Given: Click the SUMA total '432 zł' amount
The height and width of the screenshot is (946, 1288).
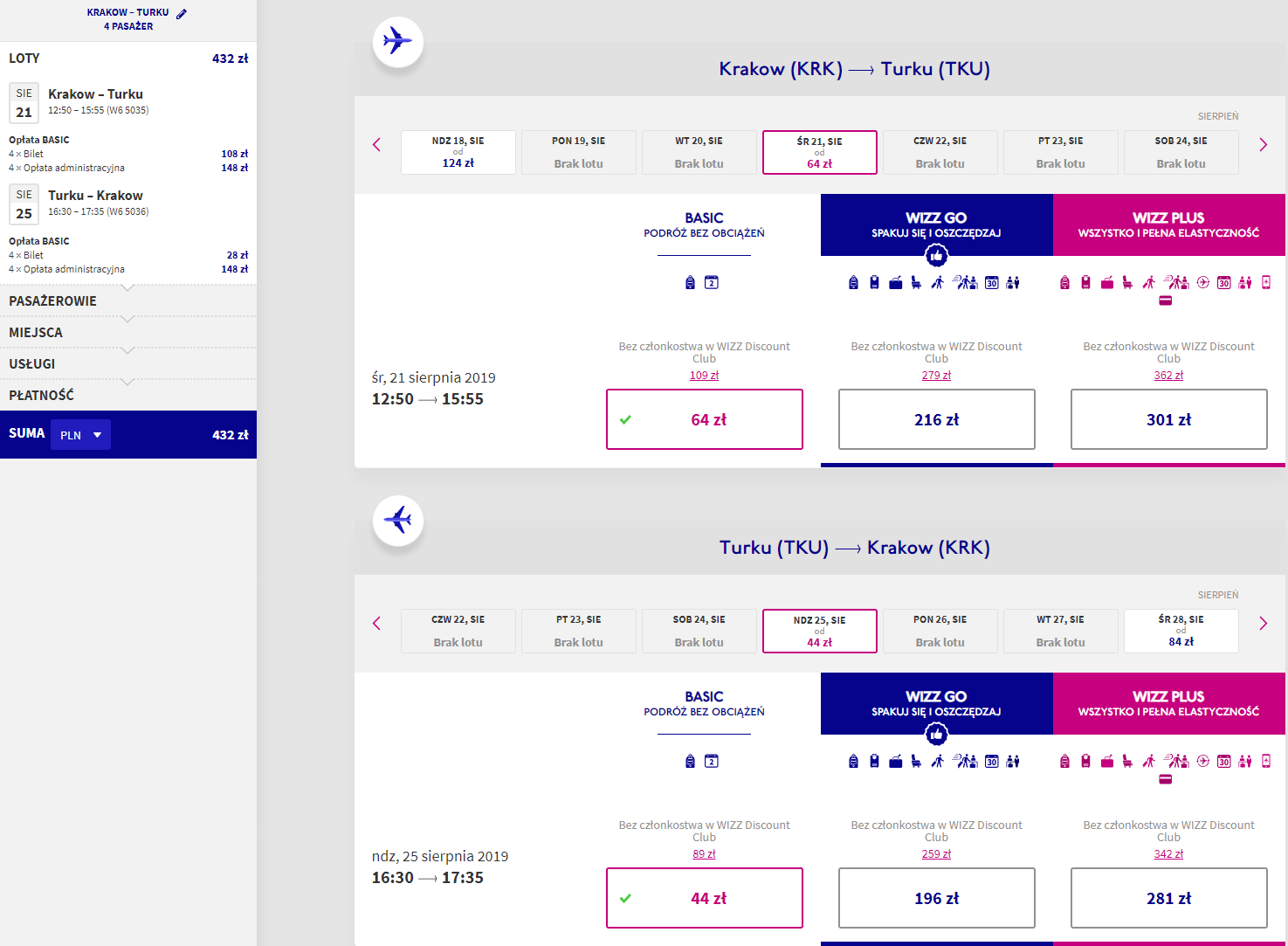Looking at the screenshot, I should (231, 435).
